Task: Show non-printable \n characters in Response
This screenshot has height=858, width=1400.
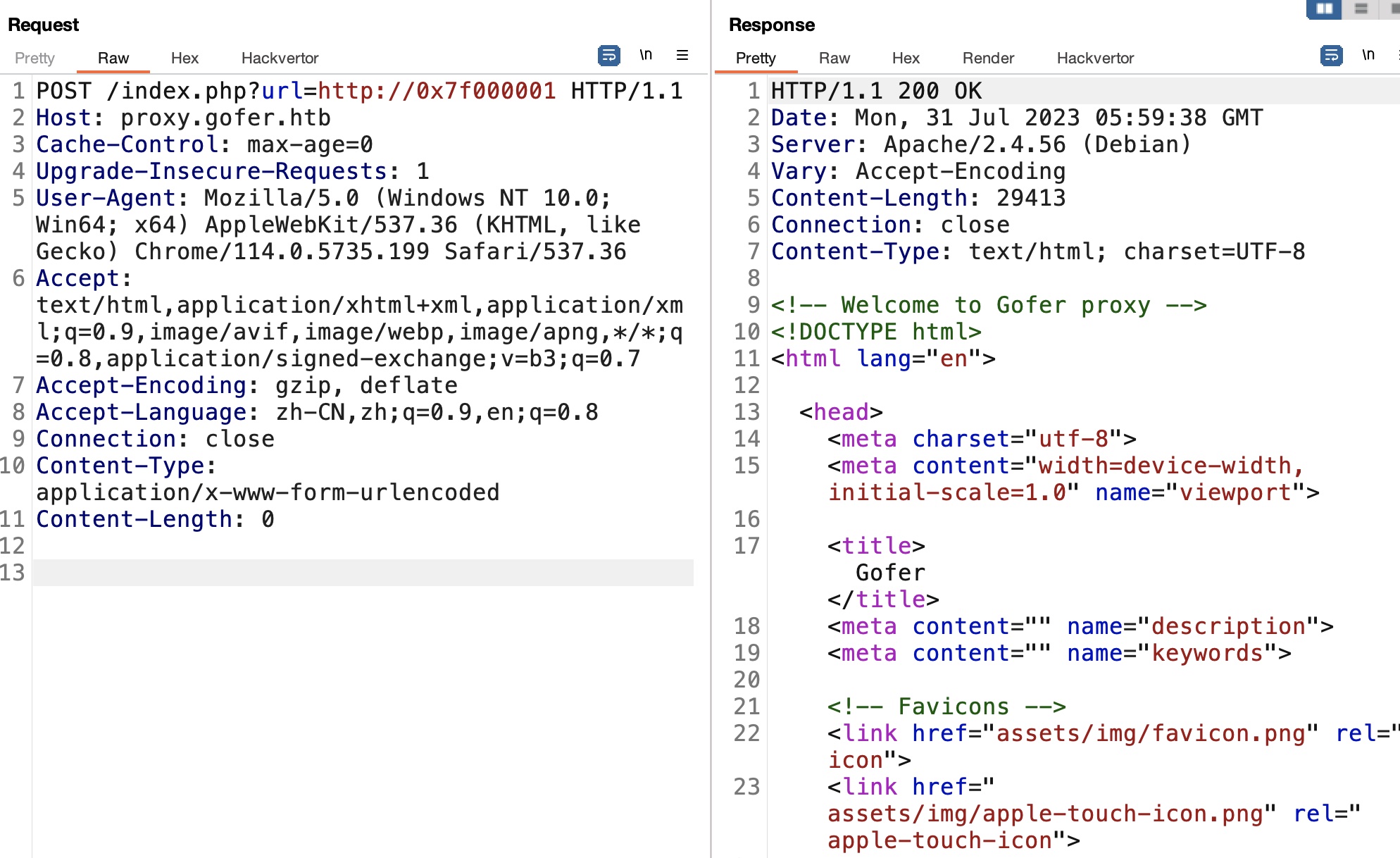Action: click(1368, 55)
